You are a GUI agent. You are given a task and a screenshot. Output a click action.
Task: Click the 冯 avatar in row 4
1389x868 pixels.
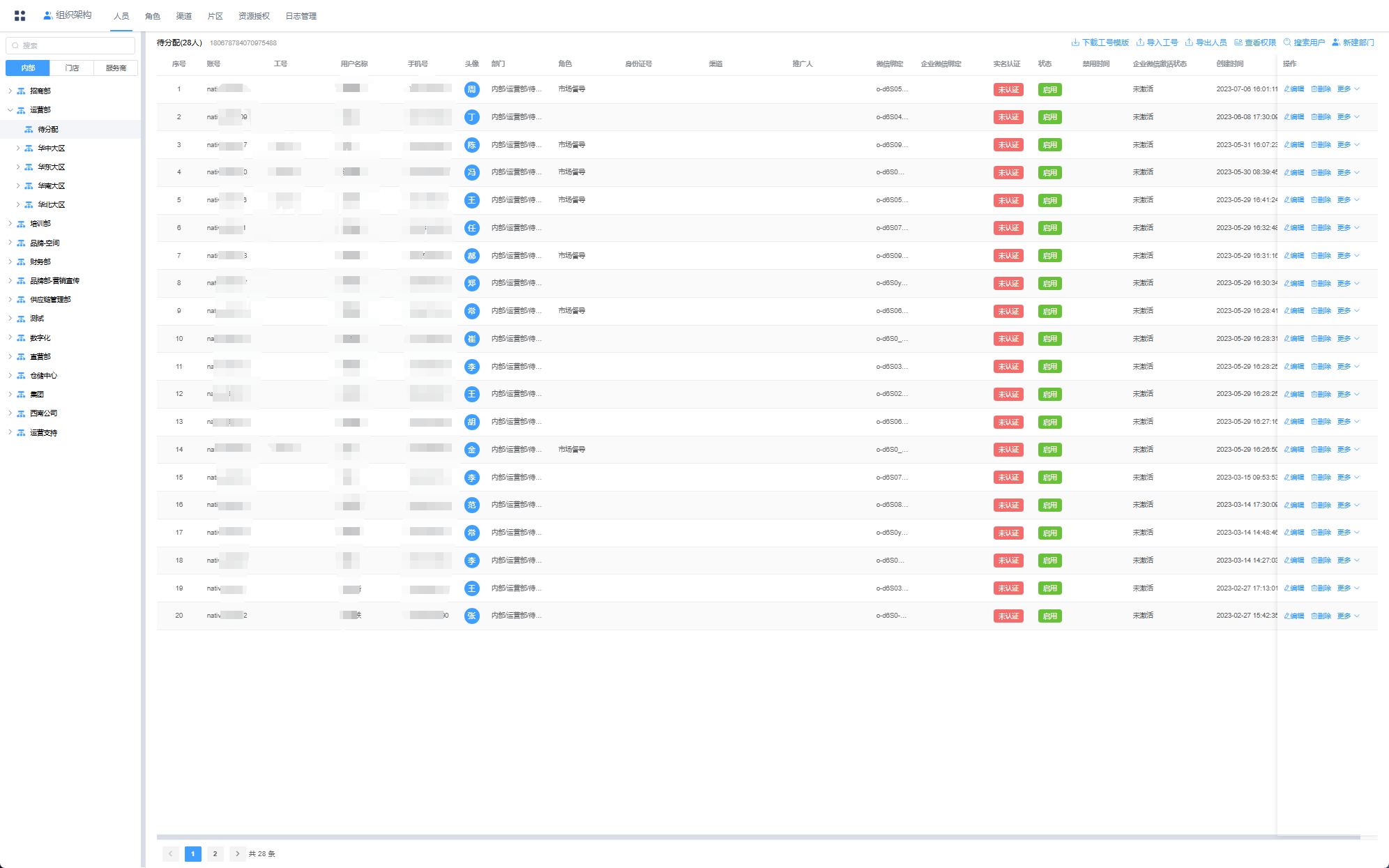[x=471, y=172]
